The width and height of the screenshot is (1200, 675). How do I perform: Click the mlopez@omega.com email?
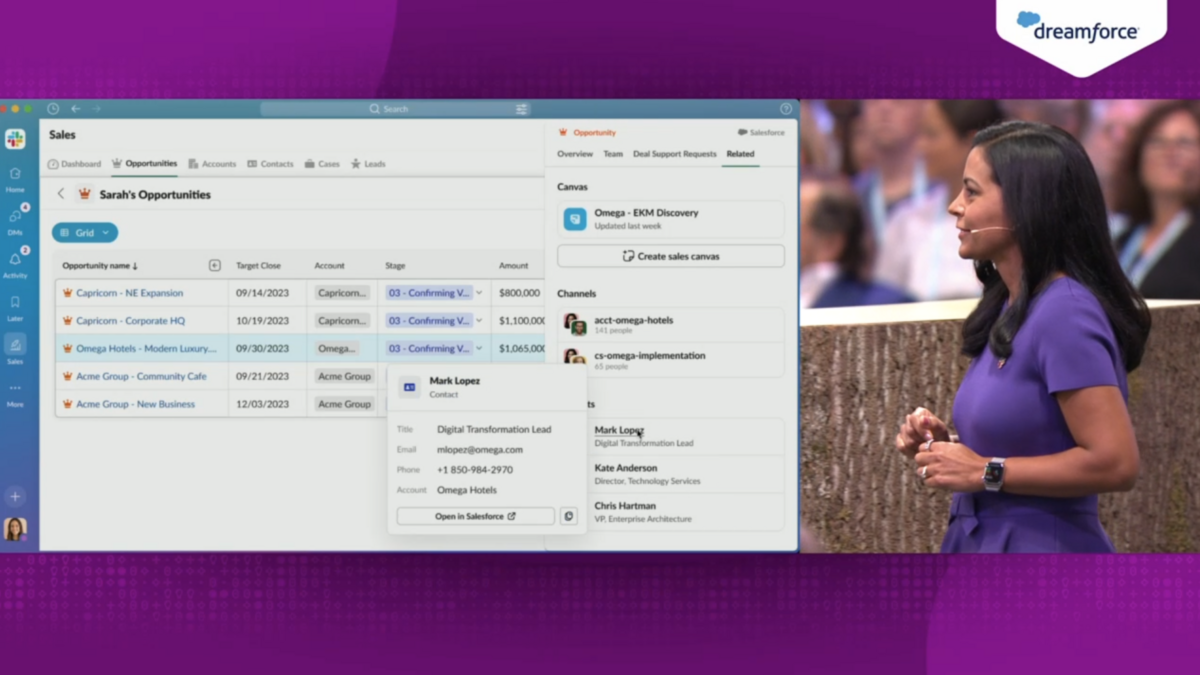(480, 450)
